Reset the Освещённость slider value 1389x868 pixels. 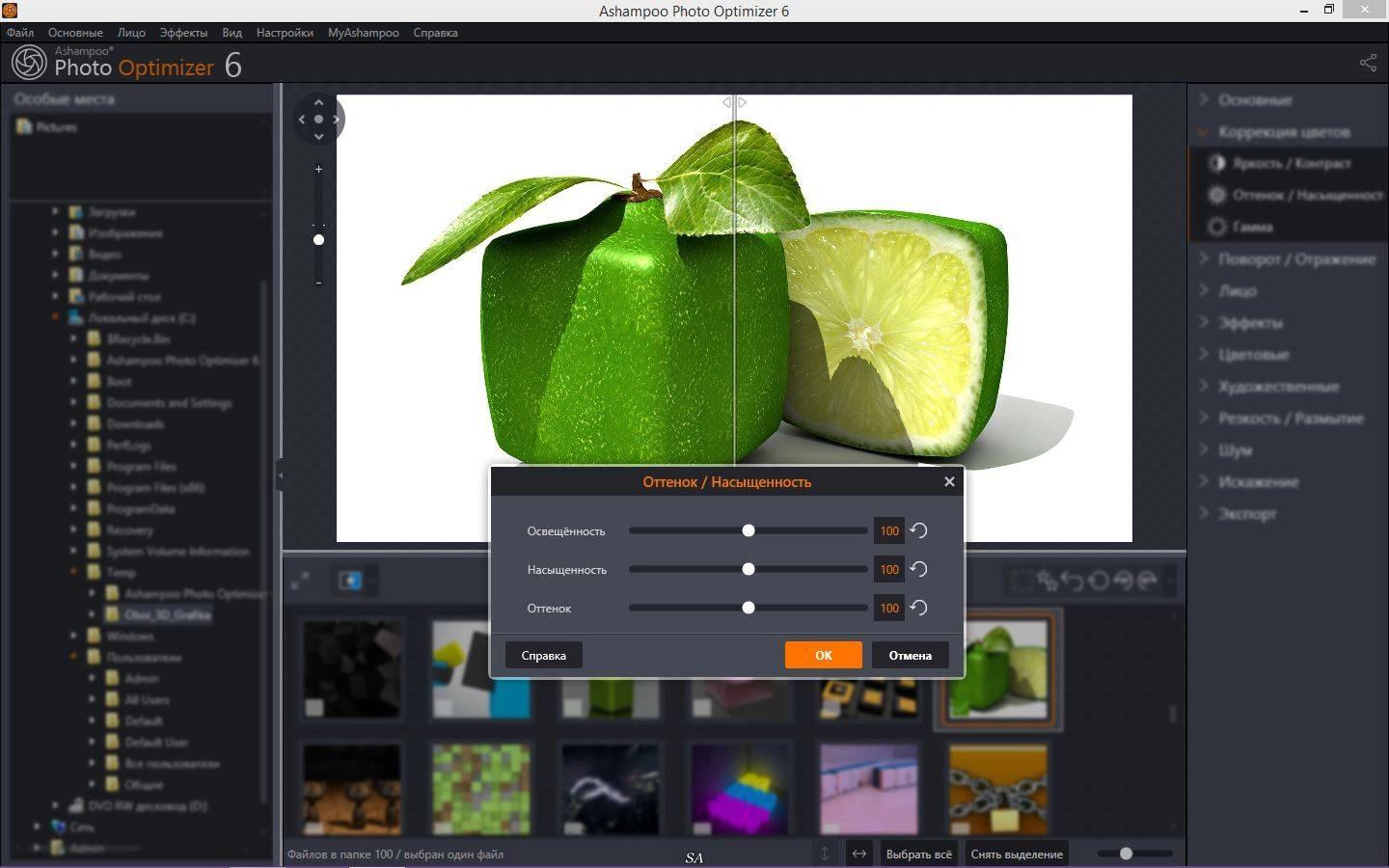[918, 530]
